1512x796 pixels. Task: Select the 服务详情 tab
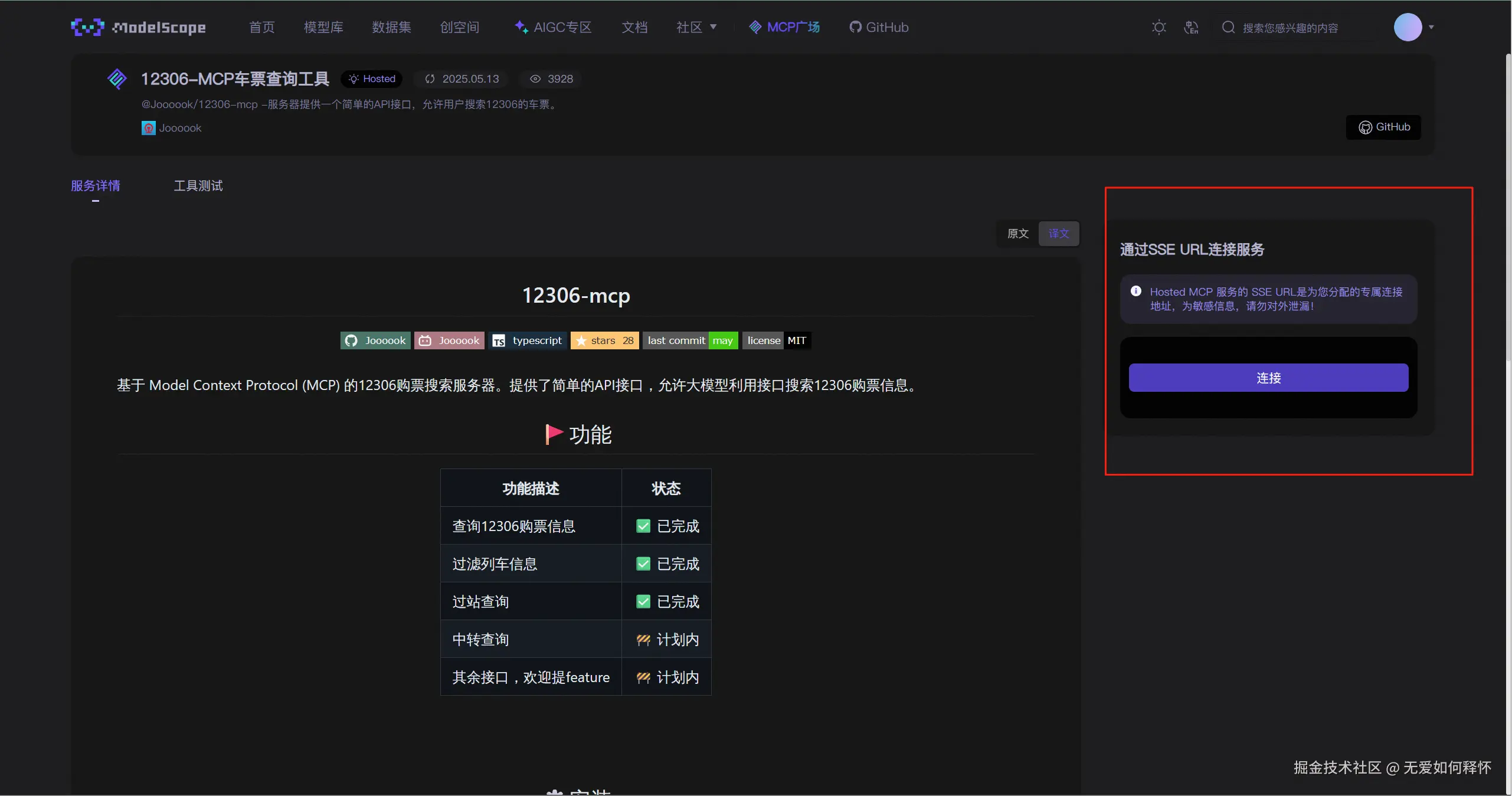(96, 186)
